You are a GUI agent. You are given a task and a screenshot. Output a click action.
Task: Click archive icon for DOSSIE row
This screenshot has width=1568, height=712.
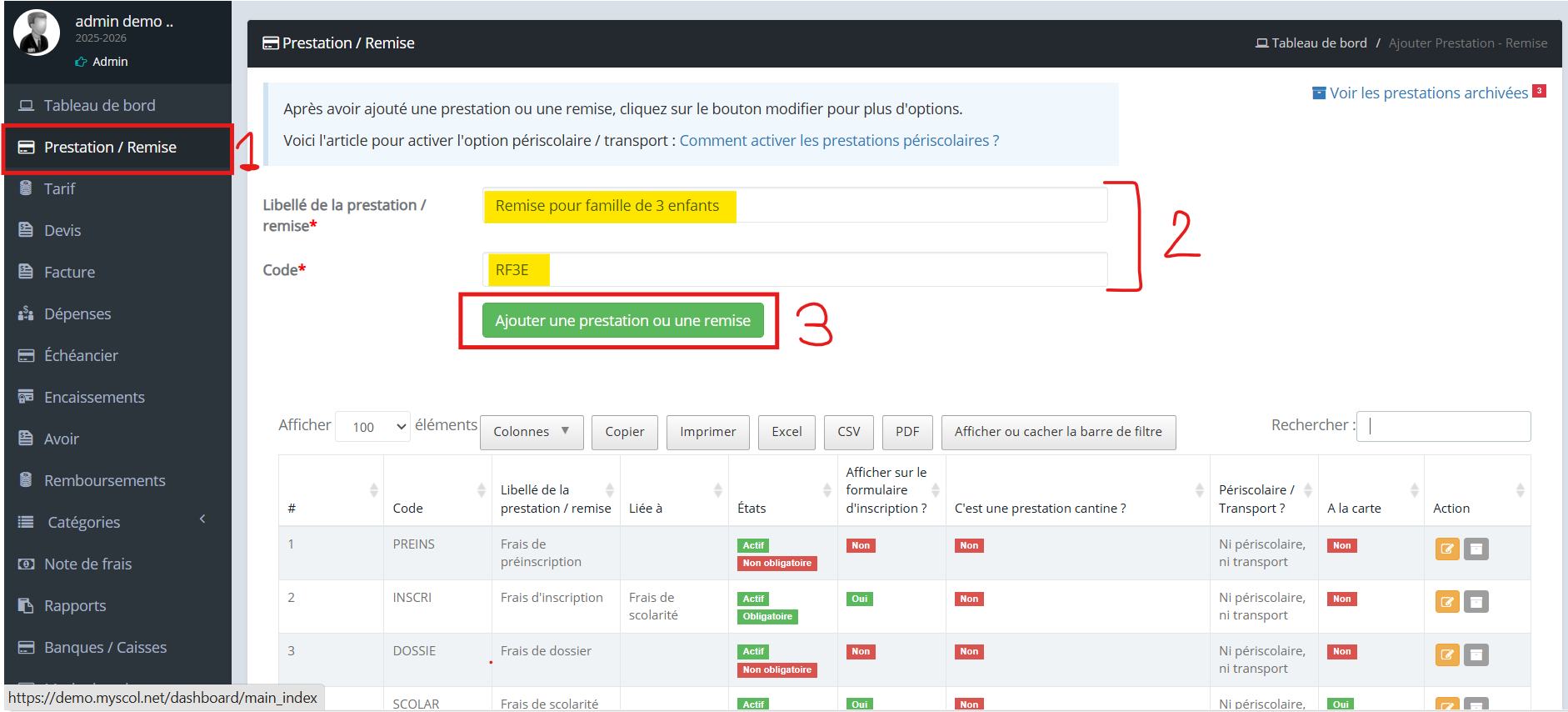click(1476, 655)
